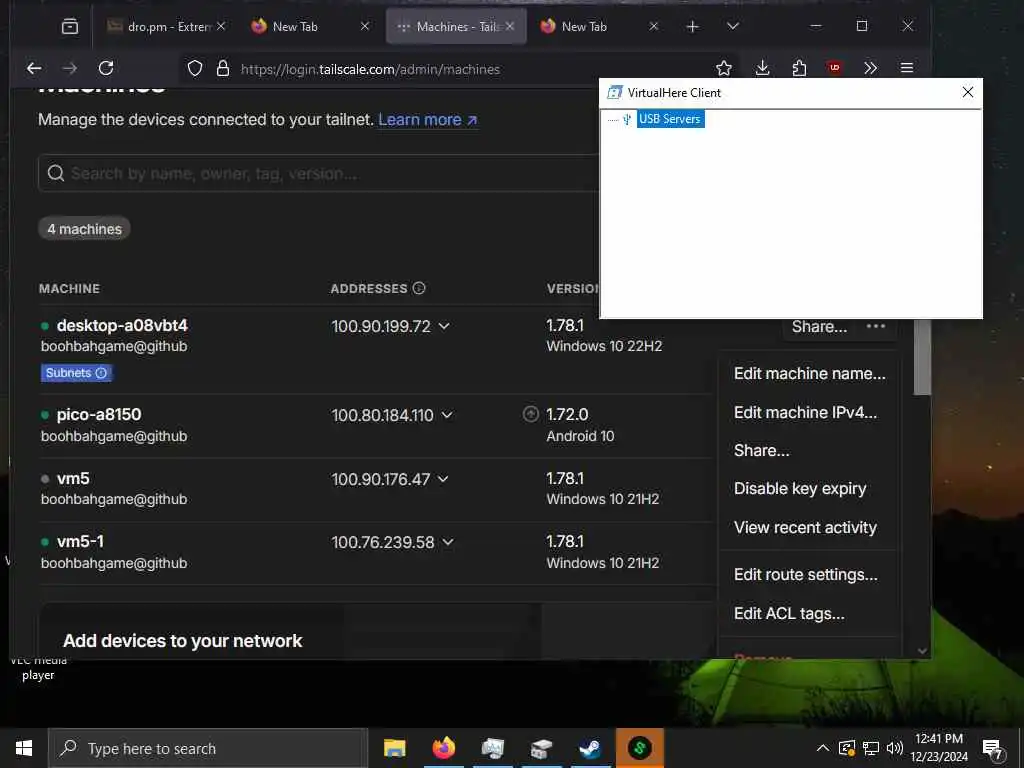This screenshot has width=1024, height=768.
Task: Click the taskbar search box
Action: point(208,748)
